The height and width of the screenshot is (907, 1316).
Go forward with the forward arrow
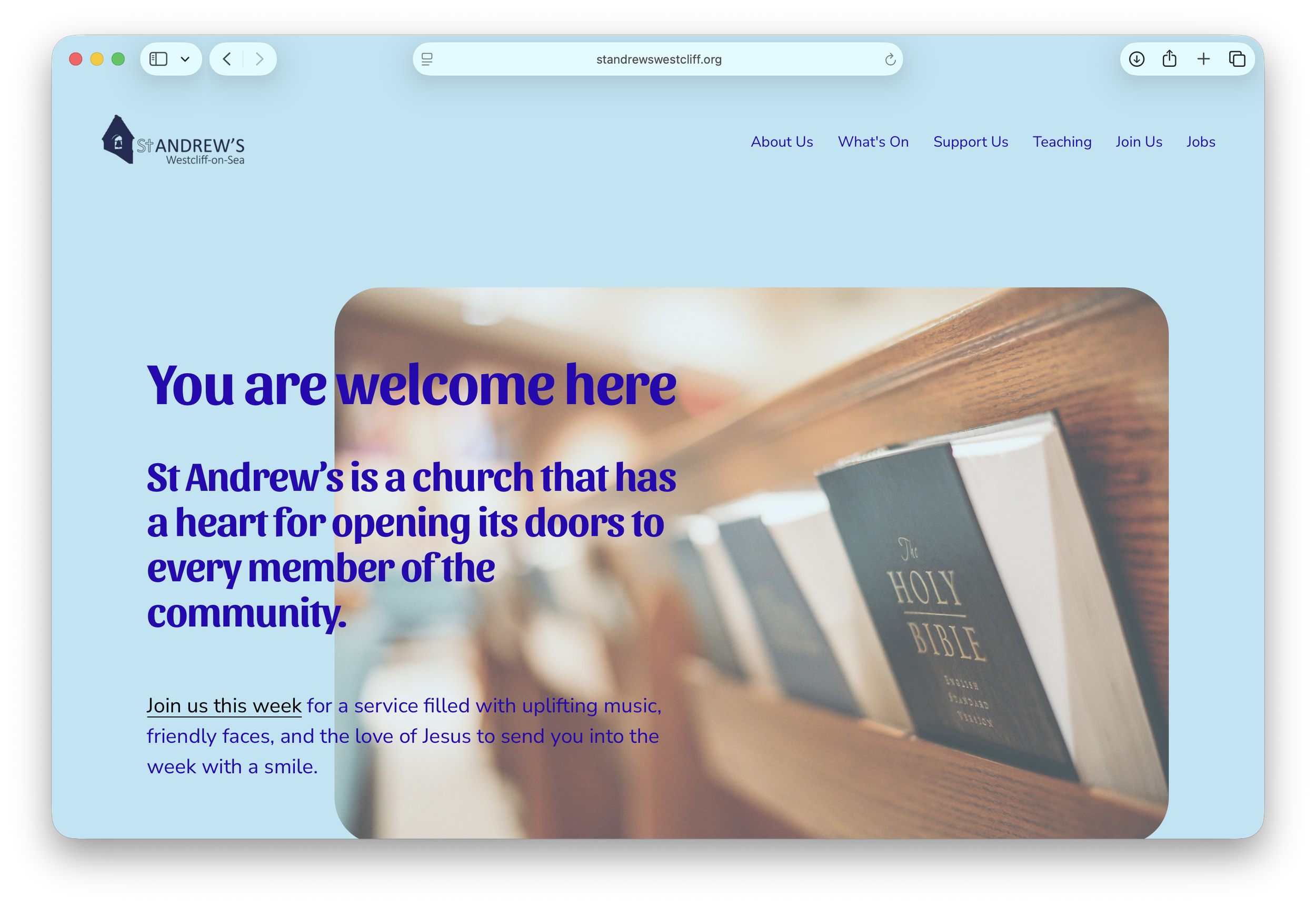pos(260,59)
